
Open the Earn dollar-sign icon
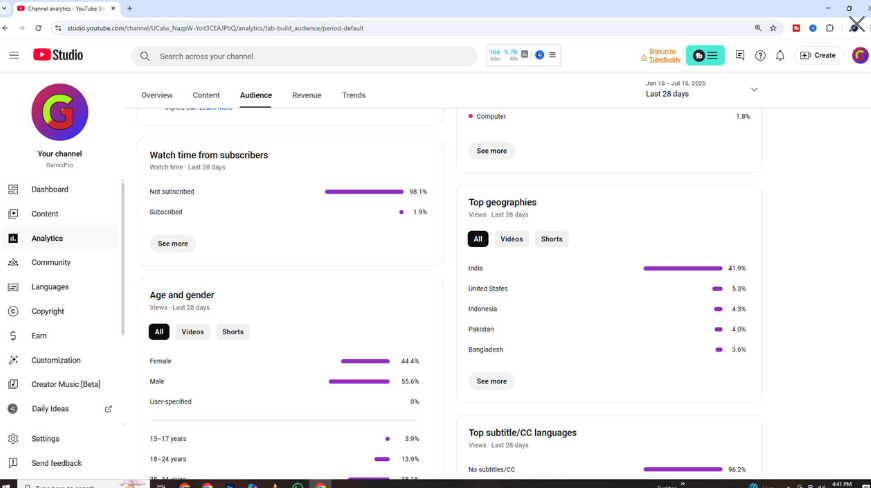13,336
